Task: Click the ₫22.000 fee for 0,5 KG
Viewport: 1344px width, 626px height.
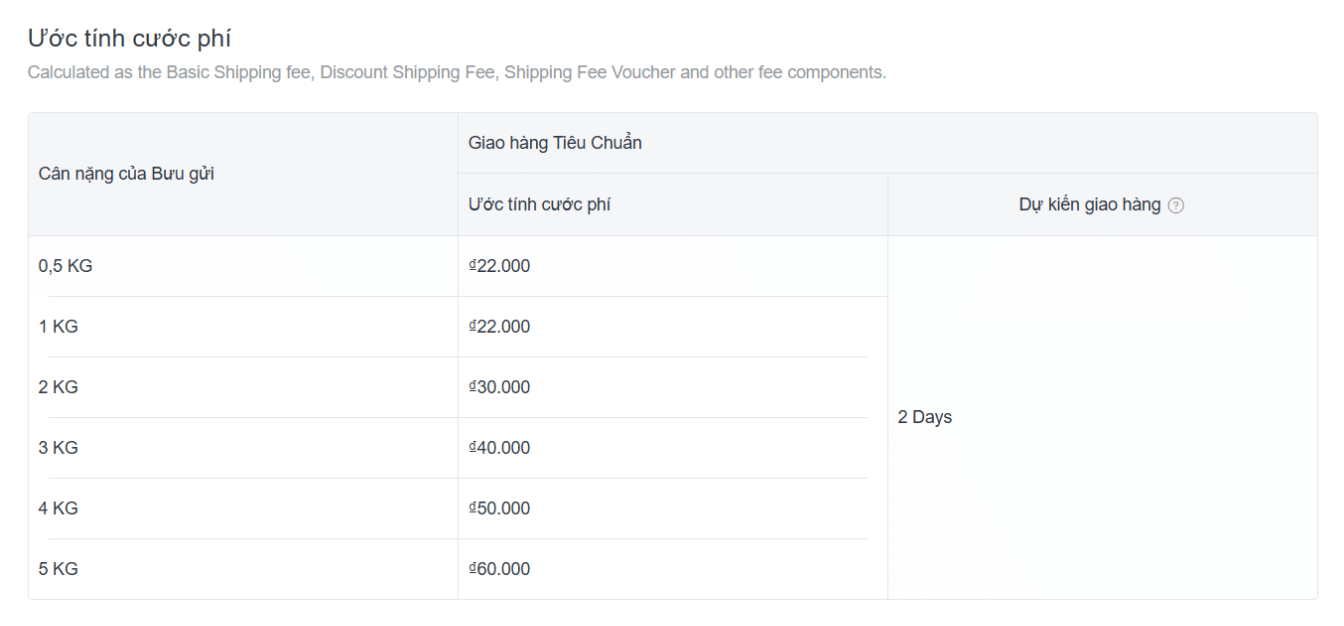Action: coord(499,266)
